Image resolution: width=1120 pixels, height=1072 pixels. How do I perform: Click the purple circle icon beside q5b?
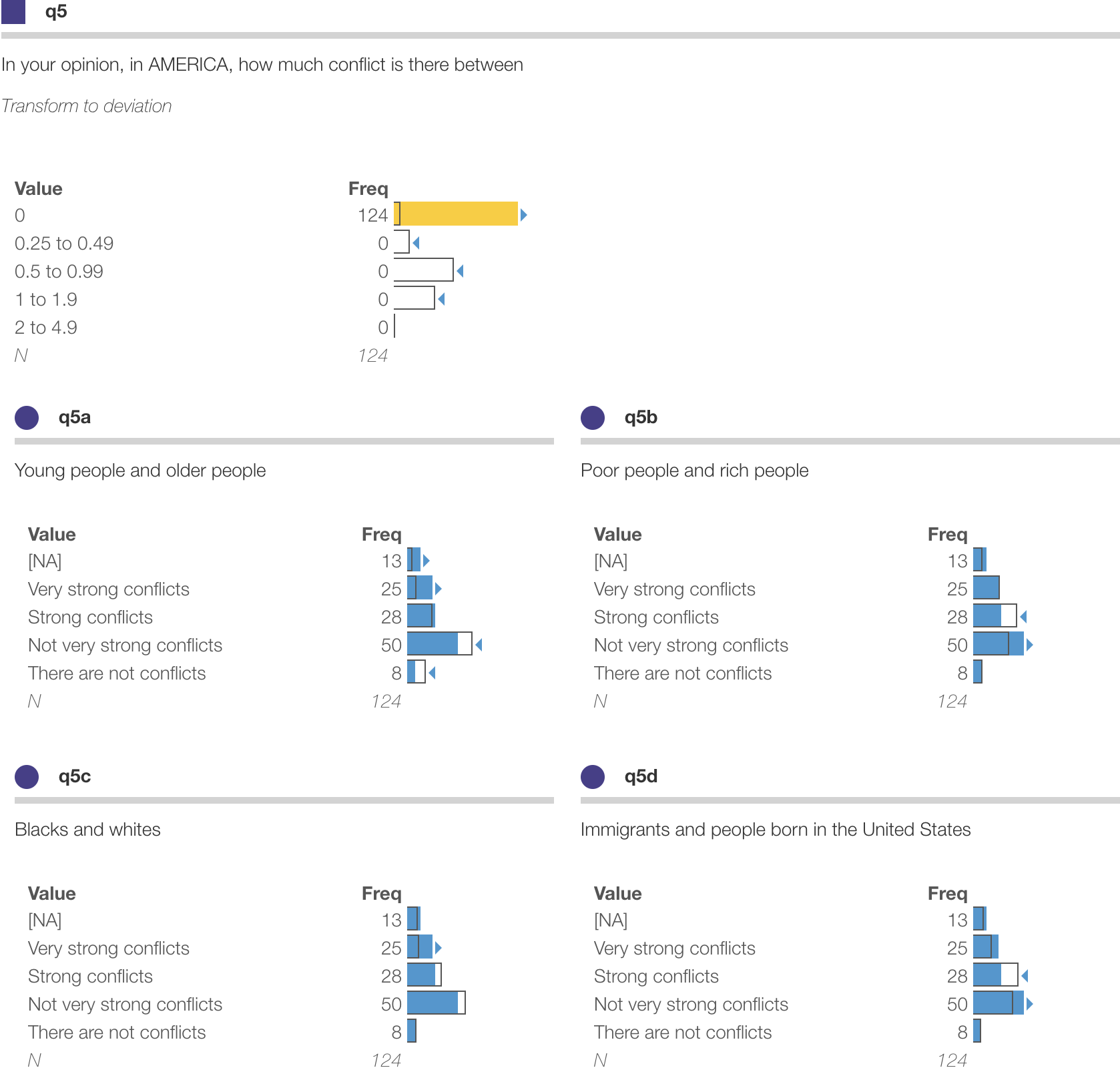(593, 418)
